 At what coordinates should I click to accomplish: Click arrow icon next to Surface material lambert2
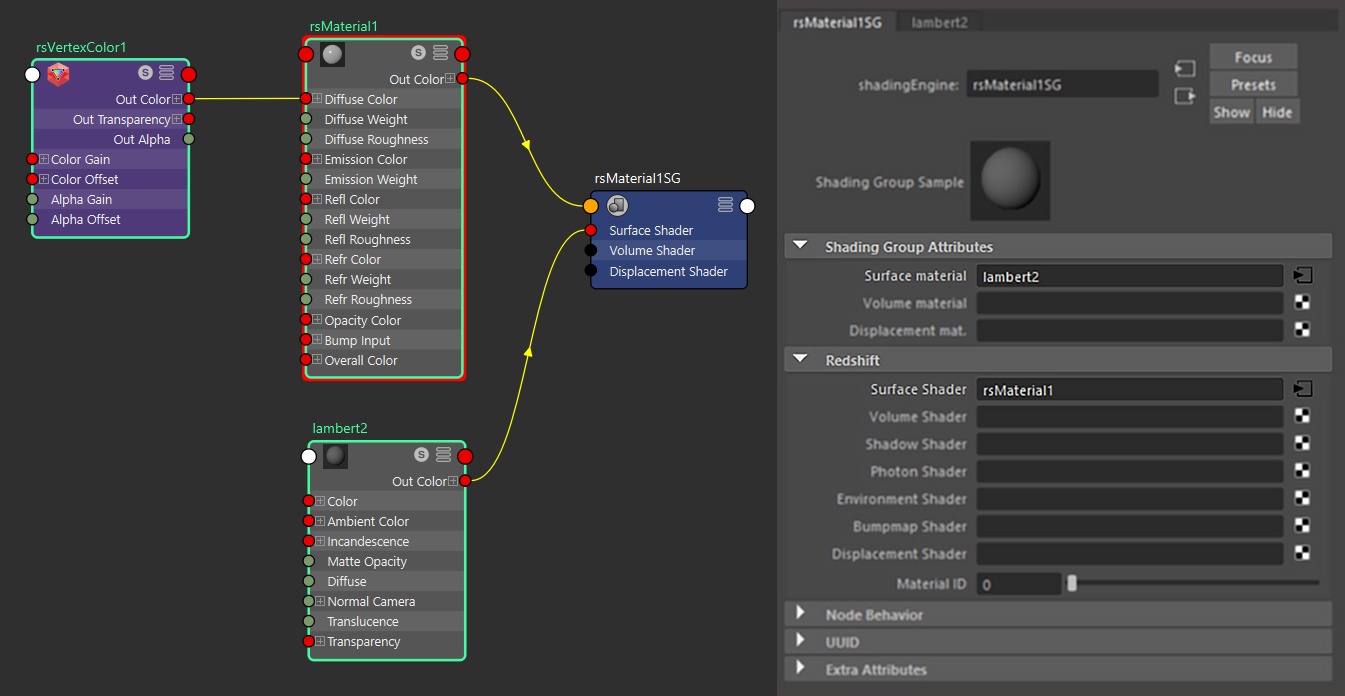(x=1302, y=275)
